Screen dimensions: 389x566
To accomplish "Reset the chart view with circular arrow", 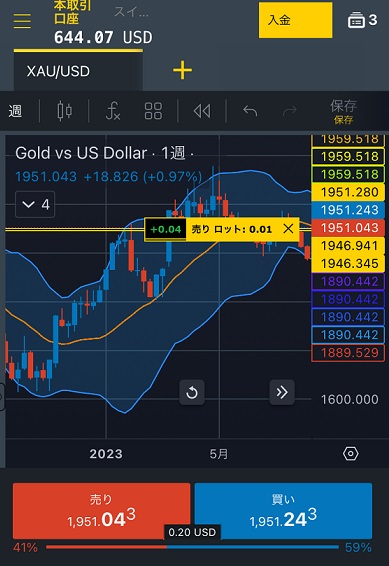I will click(x=192, y=392).
